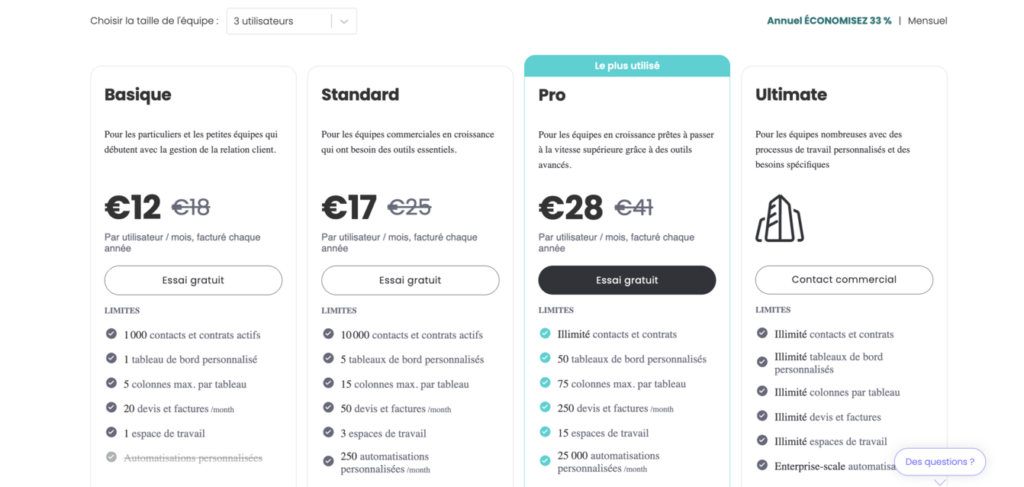Click the Ultimate plan building icon
1024x487 pixels.
point(780,218)
